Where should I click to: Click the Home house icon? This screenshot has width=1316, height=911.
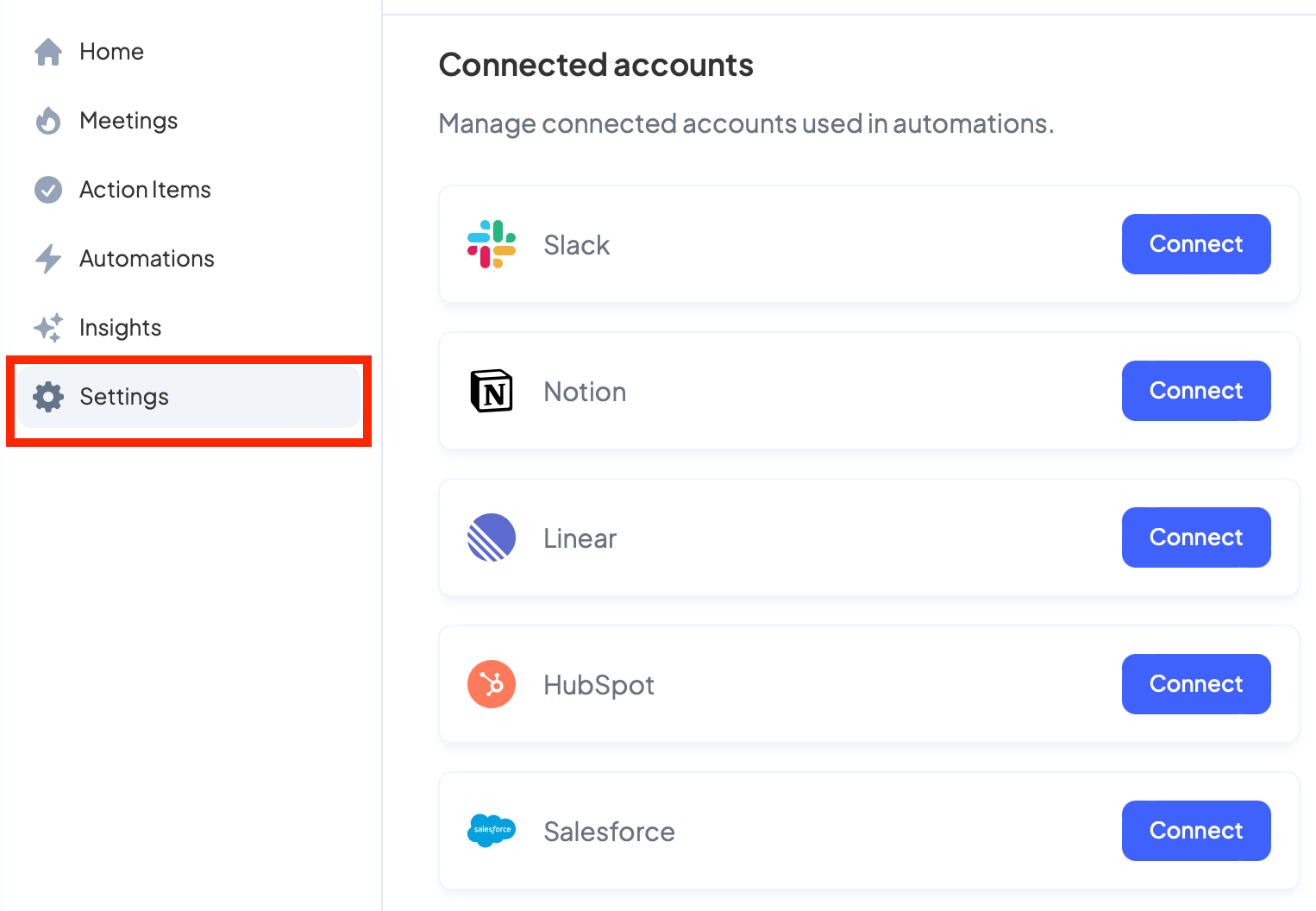pyautogui.click(x=48, y=52)
